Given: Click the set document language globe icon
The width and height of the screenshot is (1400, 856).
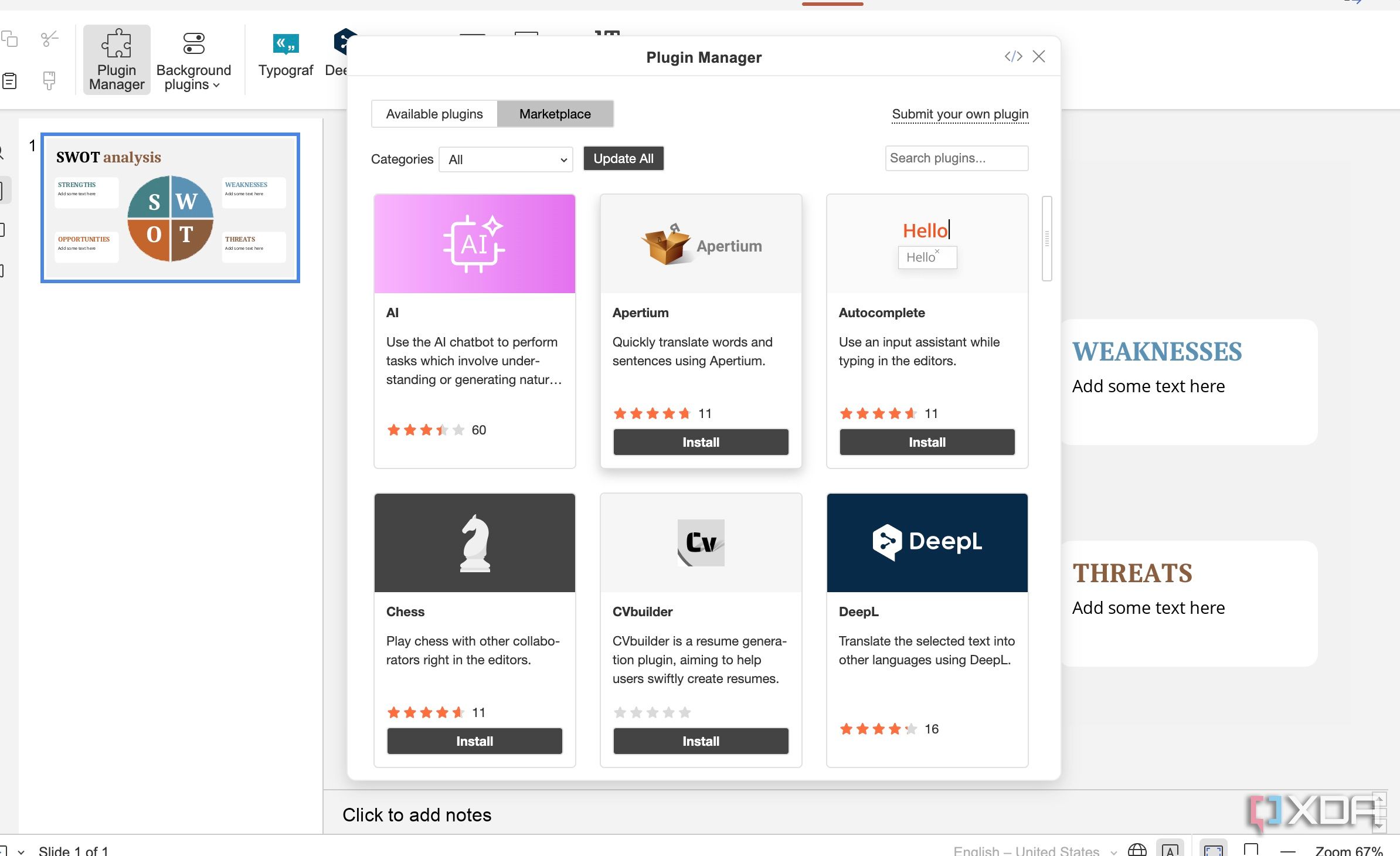Looking at the screenshot, I should pyautogui.click(x=1137, y=850).
